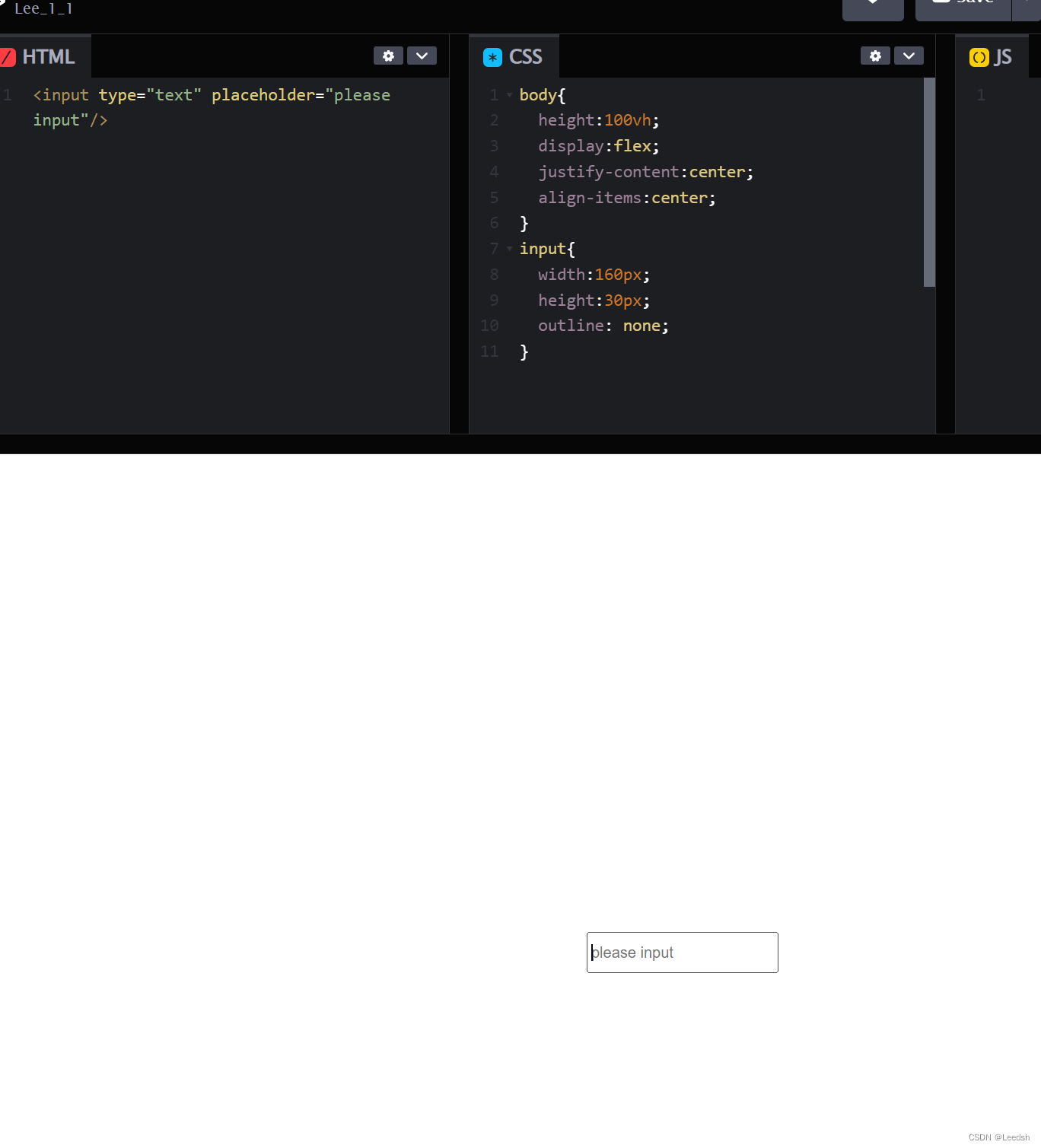
Task: Expand HTML panel dropdown chevron
Action: 422,56
